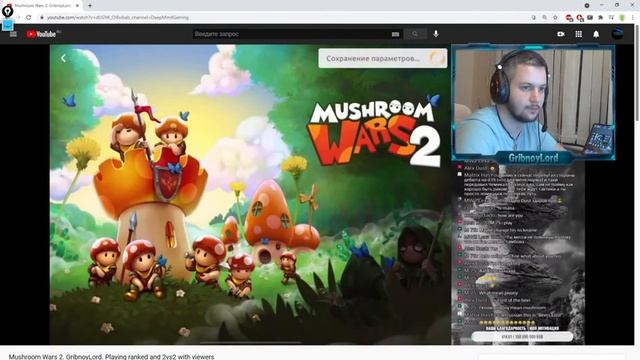Reload the page with browser refresh button
The height and width of the screenshot is (360, 640).
tap(29, 18)
